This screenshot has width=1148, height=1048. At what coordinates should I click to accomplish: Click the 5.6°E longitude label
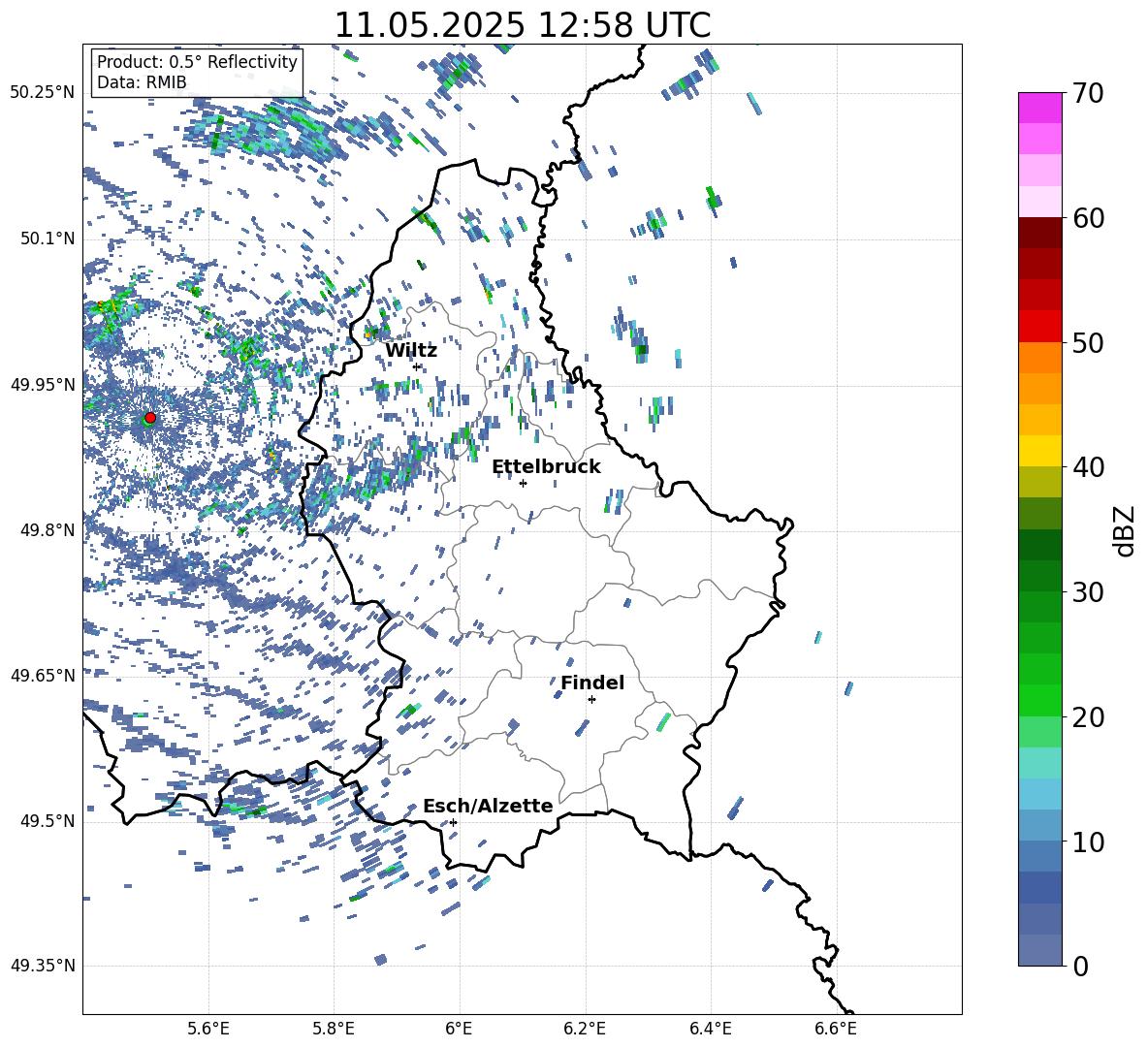(208, 1029)
